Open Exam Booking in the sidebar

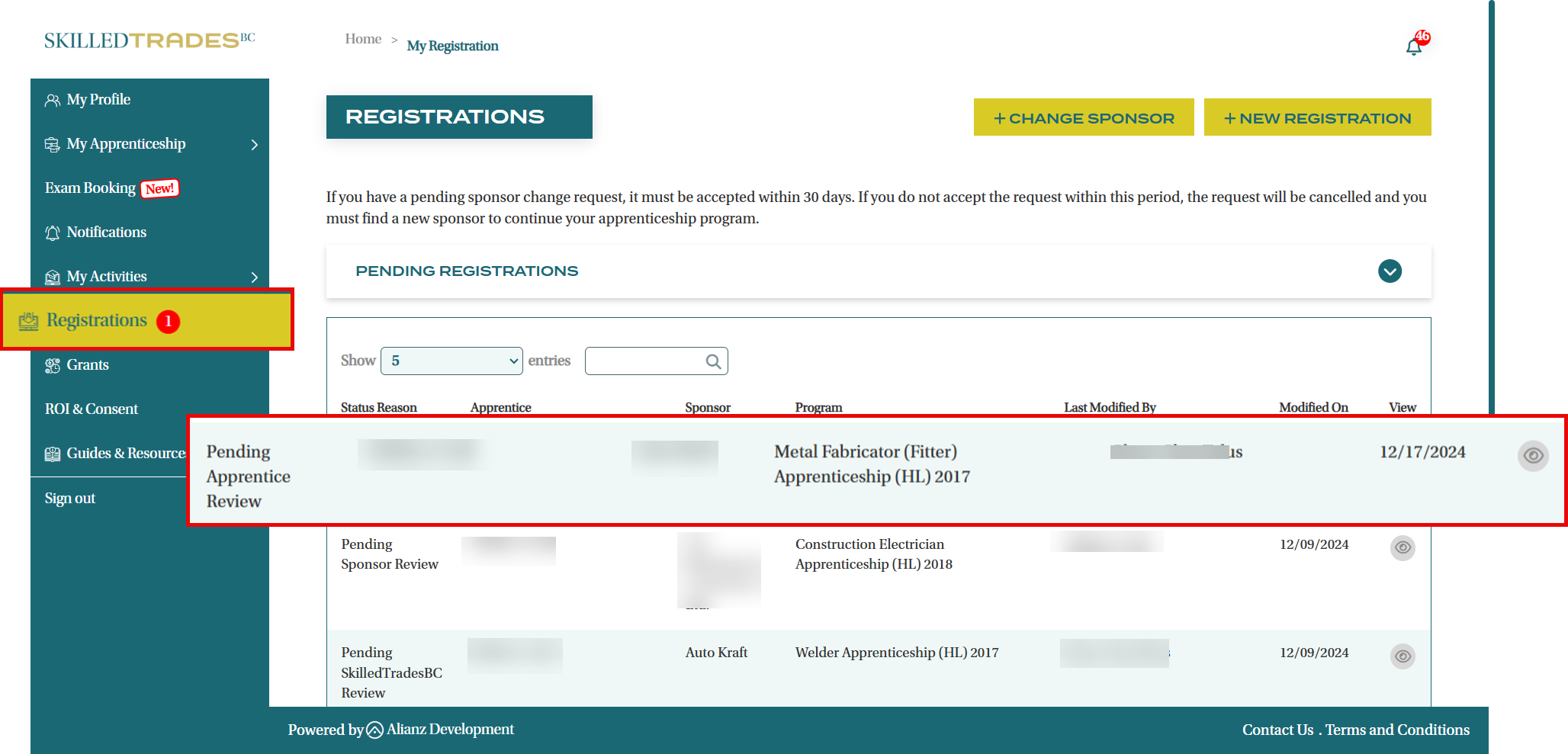(x=90, y=188)
